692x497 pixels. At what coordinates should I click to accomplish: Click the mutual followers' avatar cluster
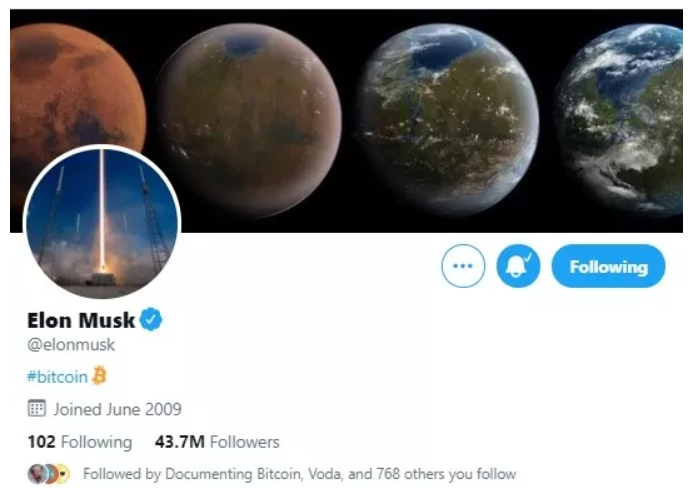48,473
